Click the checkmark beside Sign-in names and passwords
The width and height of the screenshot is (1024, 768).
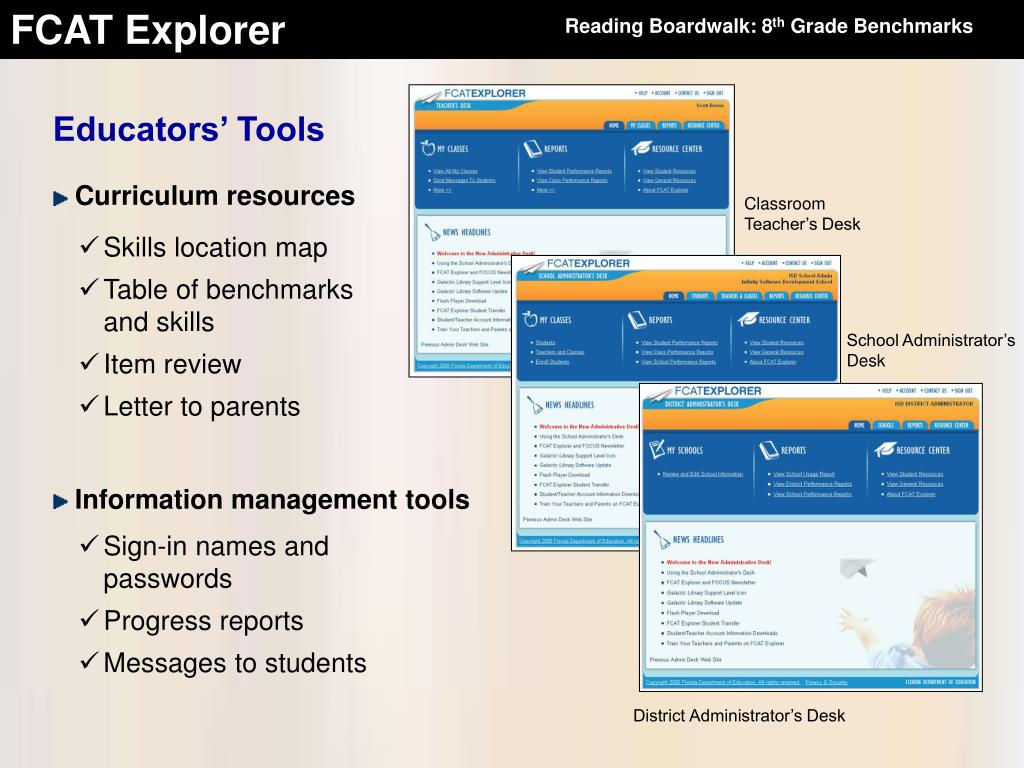click(89, 543)
